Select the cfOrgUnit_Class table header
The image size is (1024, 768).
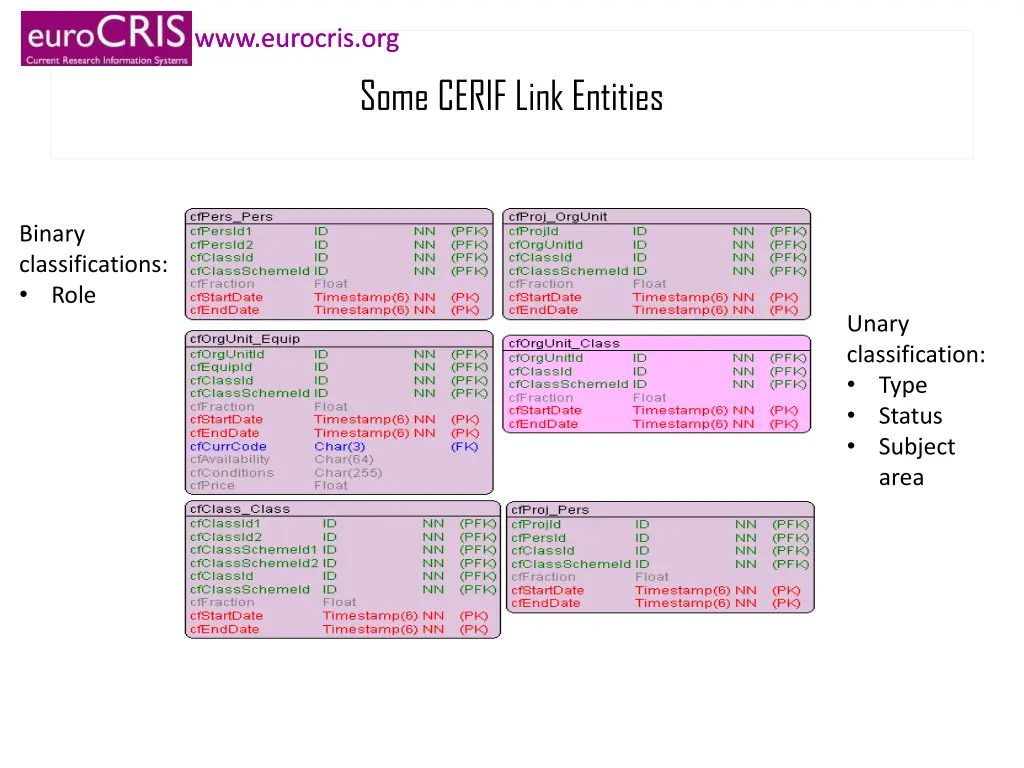coord(656,344)
